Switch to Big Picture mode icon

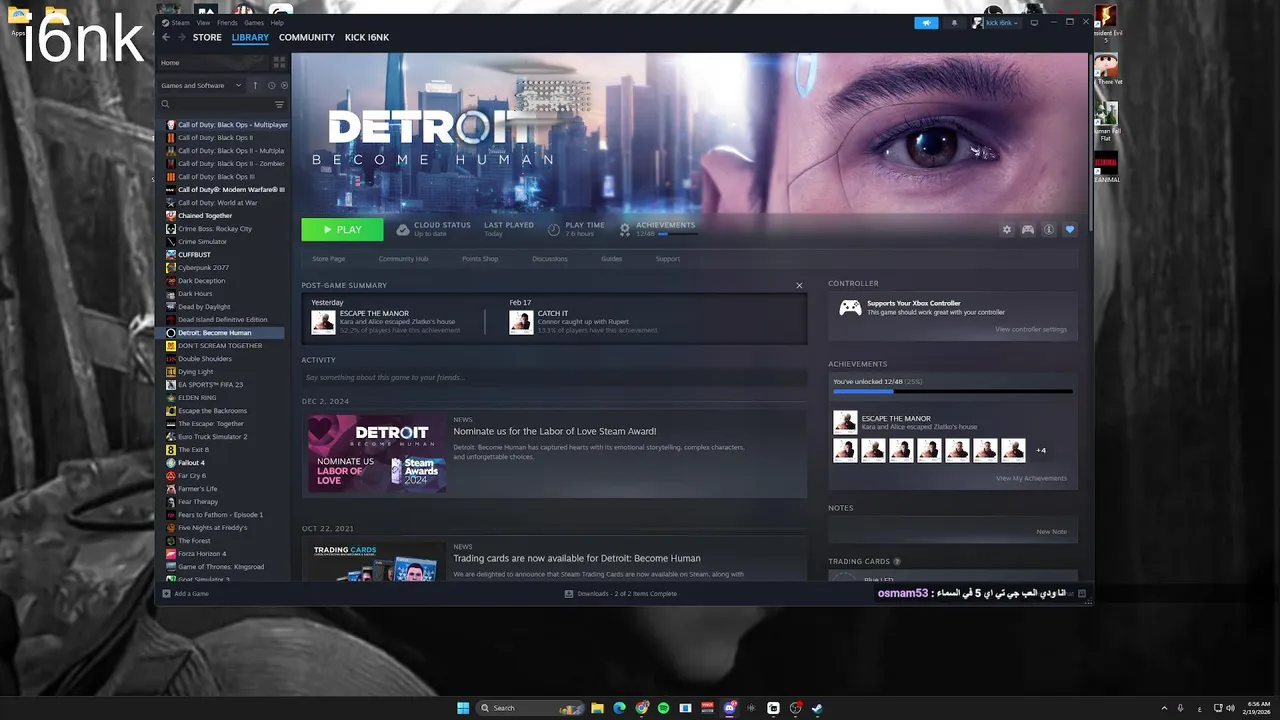point(1034,22)
